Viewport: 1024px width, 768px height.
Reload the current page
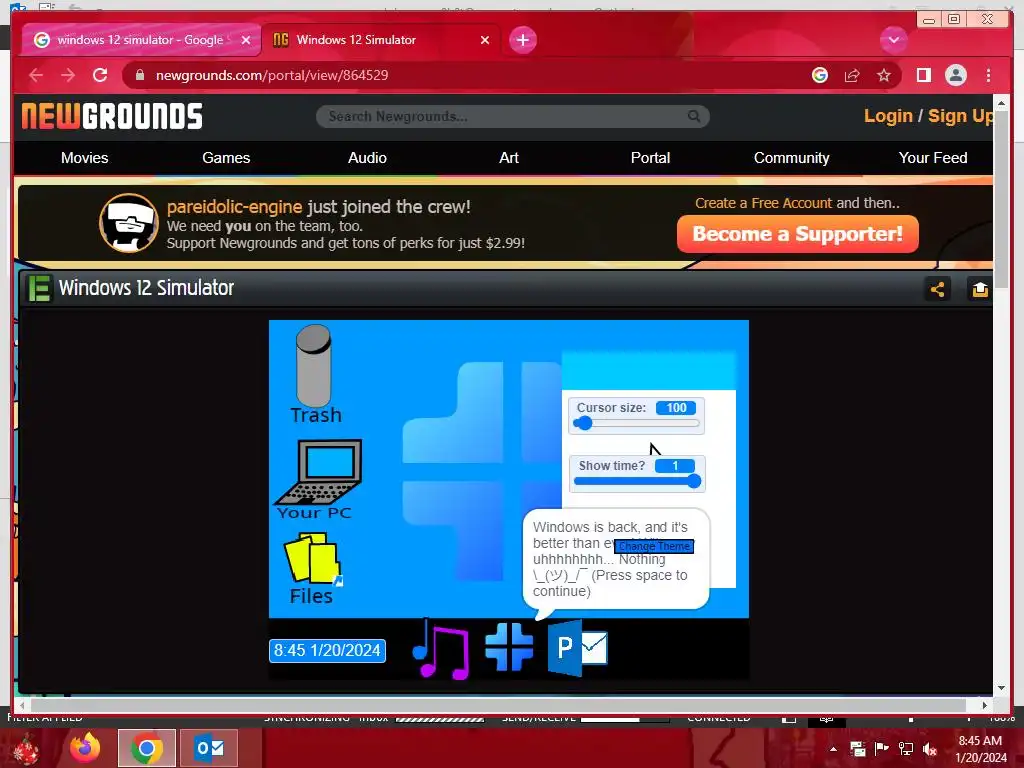100,75
